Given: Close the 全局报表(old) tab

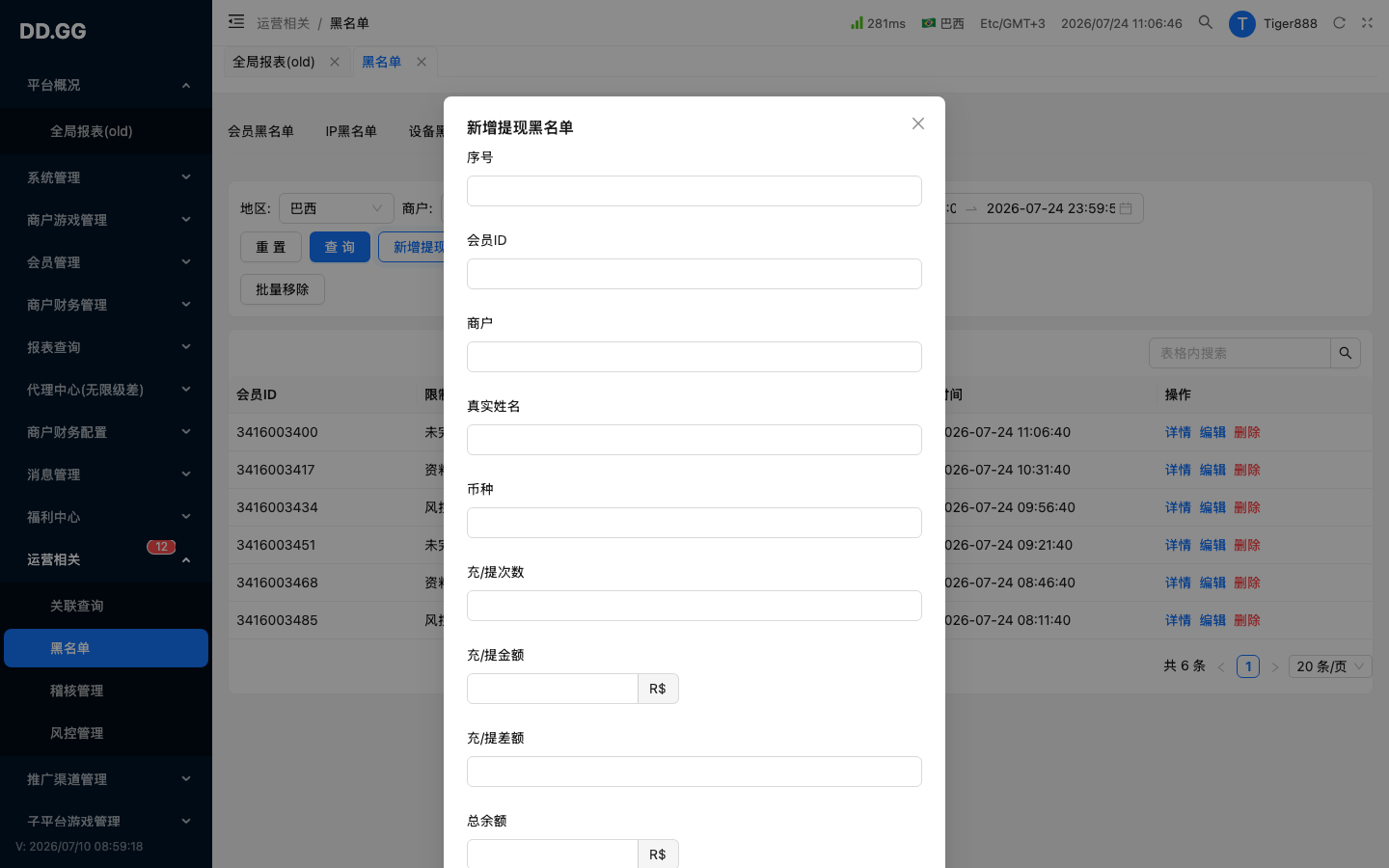Looking at the screenshot, I should tap(335, 62).
